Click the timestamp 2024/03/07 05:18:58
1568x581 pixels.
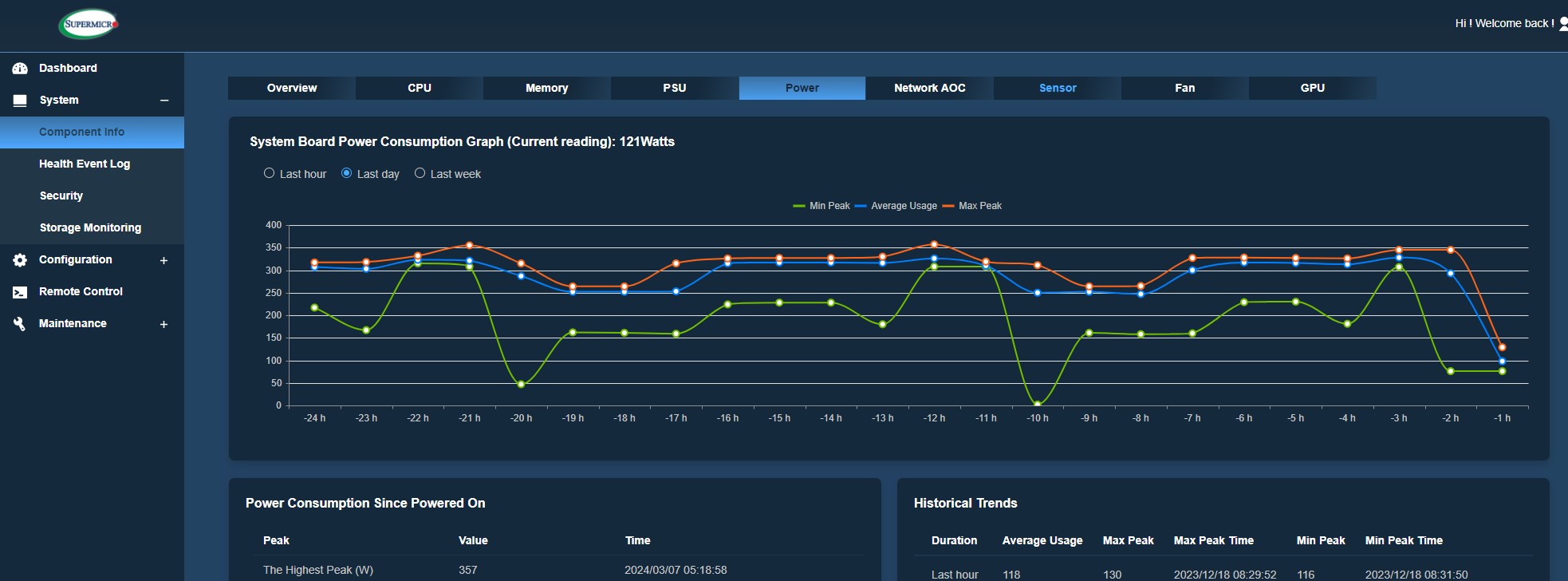[676, 570]
